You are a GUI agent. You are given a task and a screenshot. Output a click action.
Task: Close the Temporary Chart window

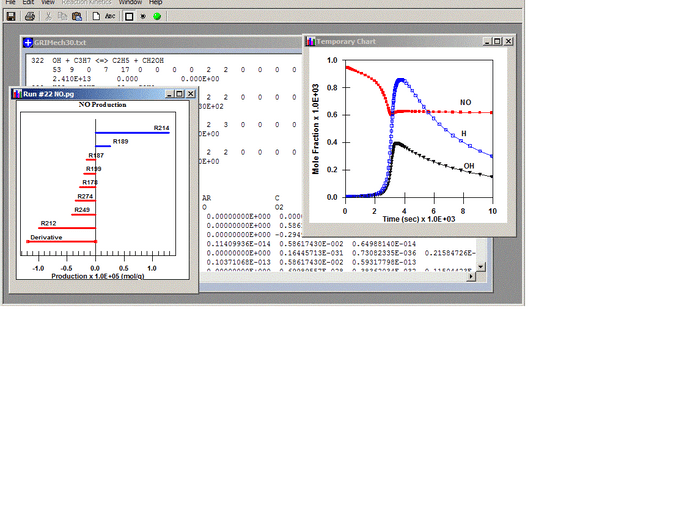tap(508, 41)
